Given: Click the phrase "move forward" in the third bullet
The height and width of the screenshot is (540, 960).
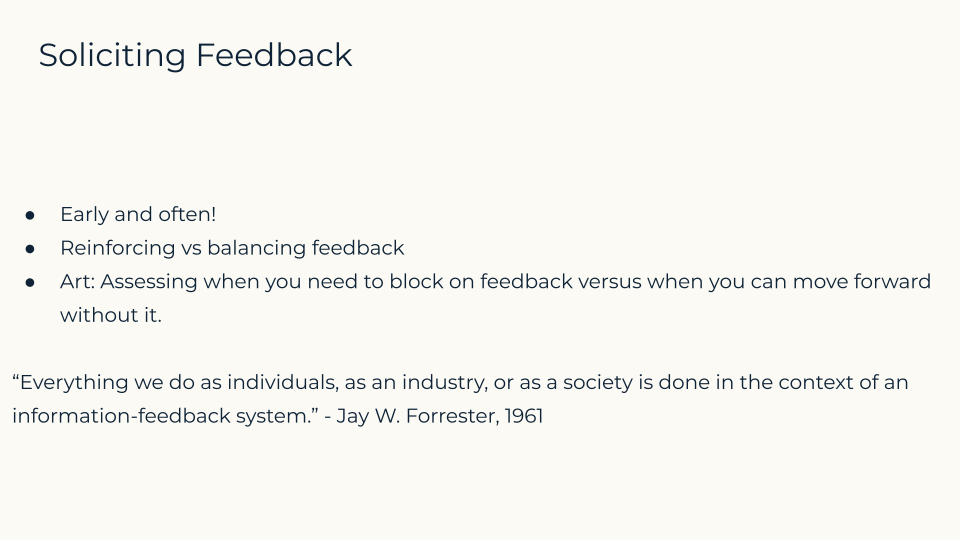Looking at the screenshot, I should coord(861,282).
